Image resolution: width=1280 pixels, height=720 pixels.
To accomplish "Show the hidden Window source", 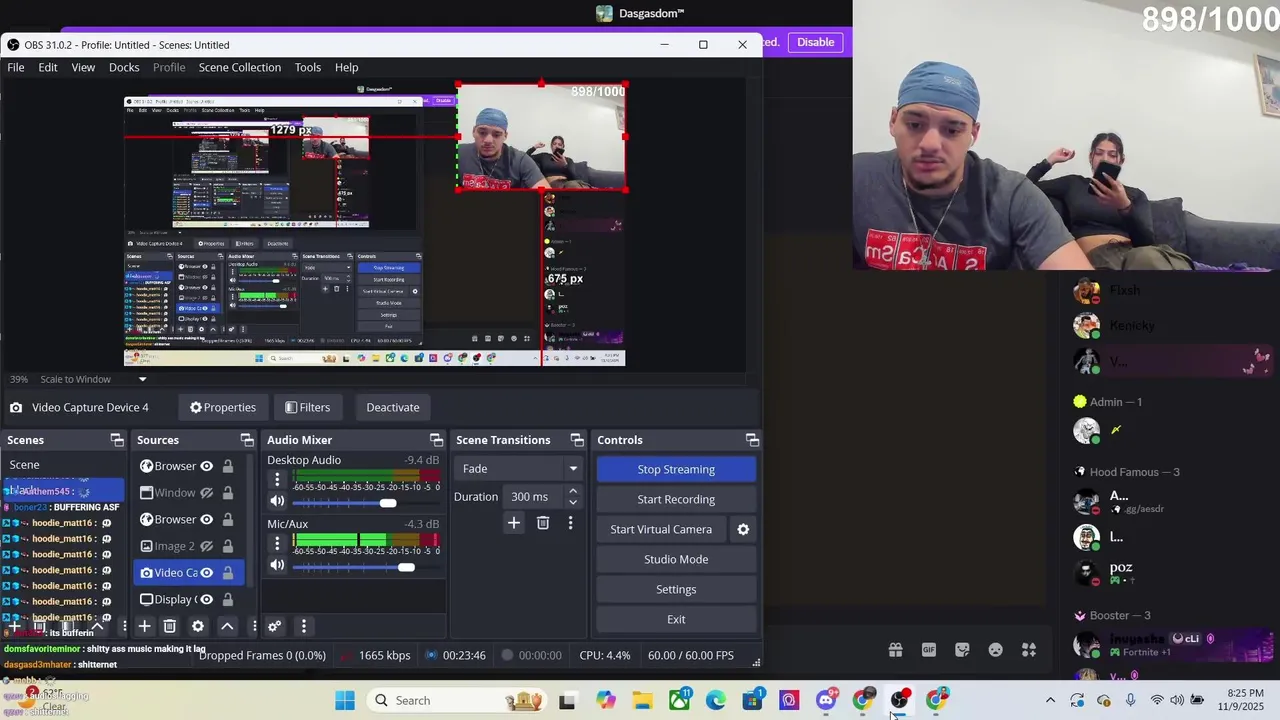I will pyautogui.click(x=206, y=493).
